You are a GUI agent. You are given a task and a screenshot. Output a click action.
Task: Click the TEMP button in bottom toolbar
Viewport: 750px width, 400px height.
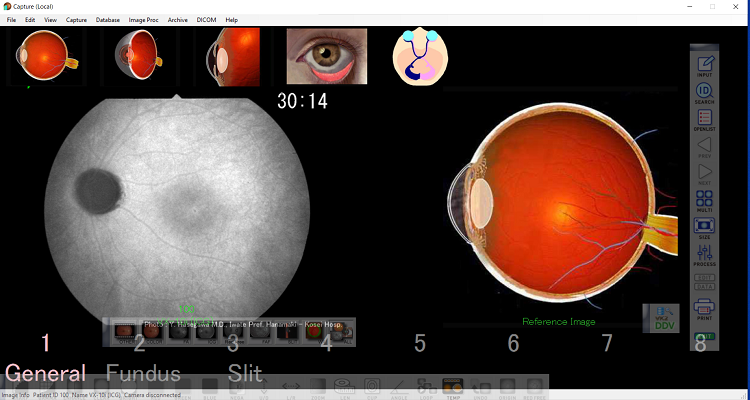point(452,384)
